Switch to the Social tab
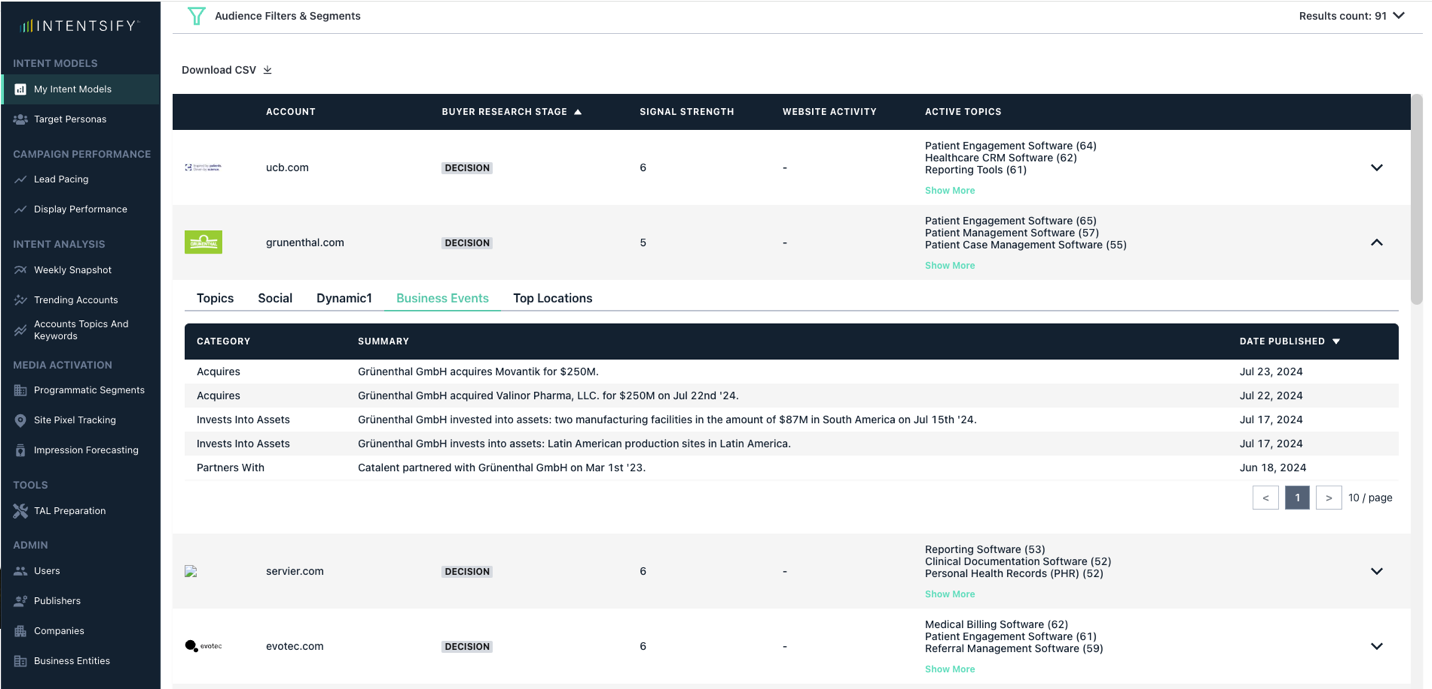This screenshot has width=1432, height=689. coord(275,298)
